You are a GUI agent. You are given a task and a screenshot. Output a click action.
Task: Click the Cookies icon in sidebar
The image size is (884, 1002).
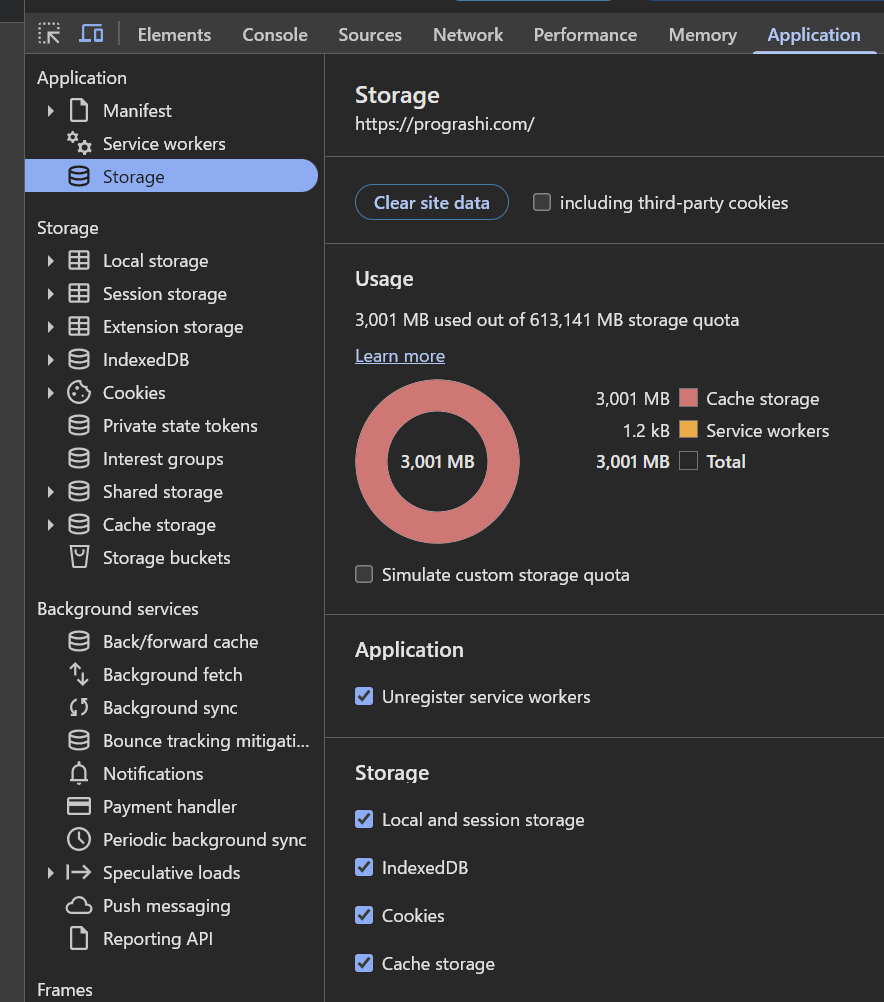pos(79,393)
